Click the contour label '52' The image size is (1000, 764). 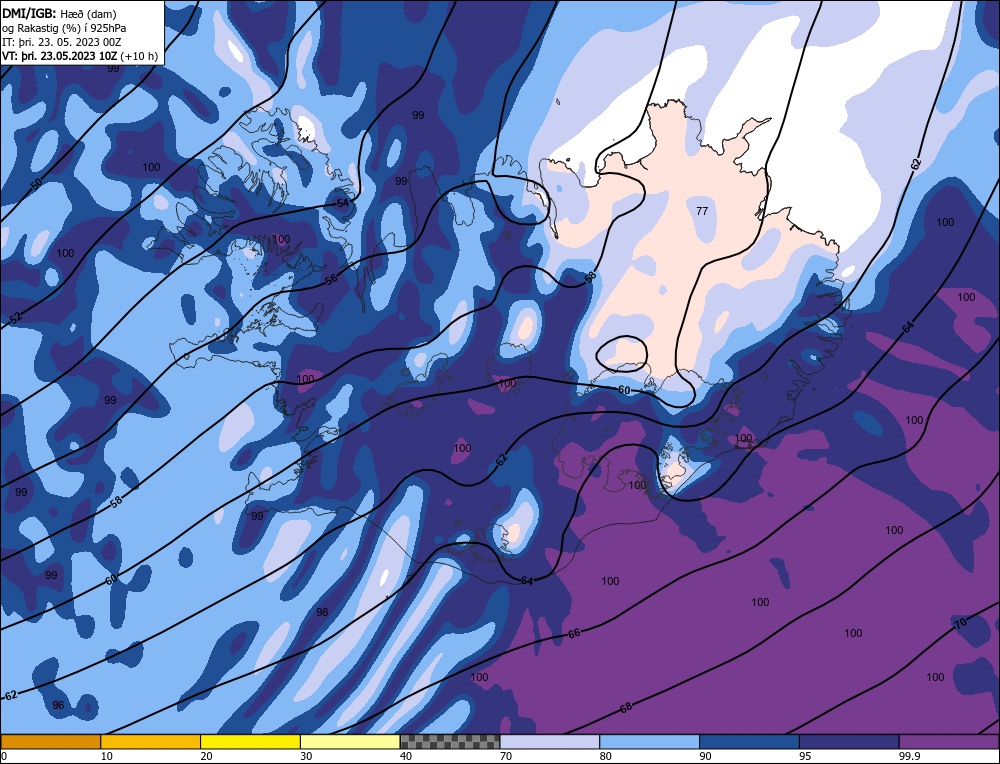click(x=16, y=318)
